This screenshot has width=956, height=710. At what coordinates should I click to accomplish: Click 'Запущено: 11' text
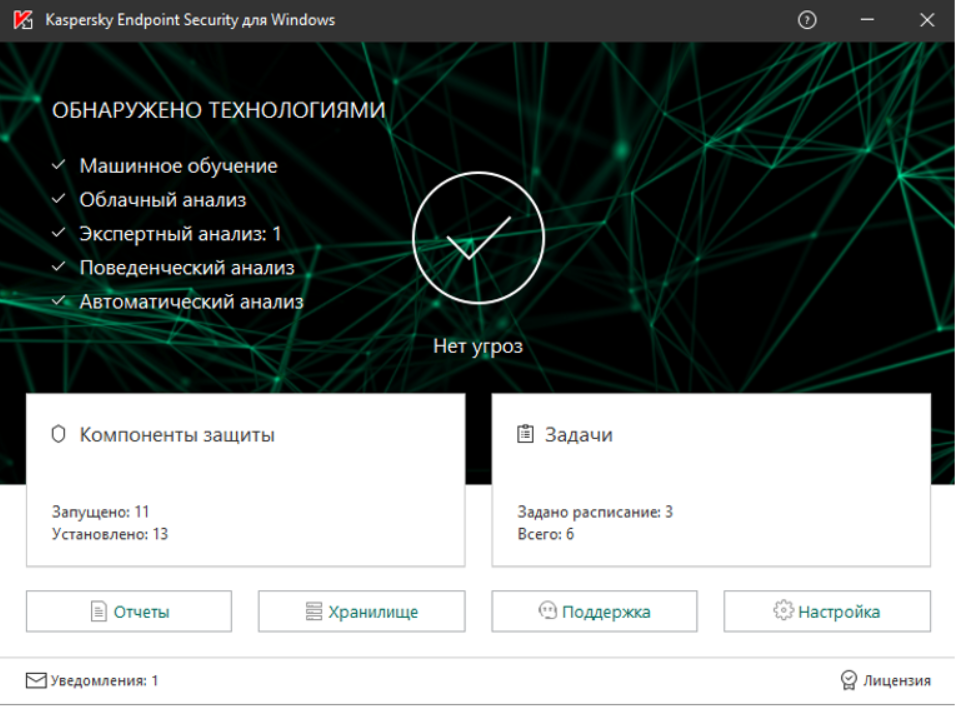[x=100, y=512]
